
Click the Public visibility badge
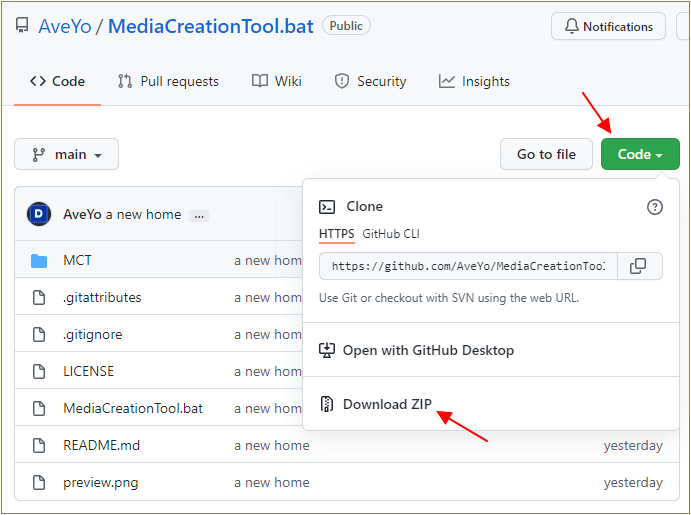coord(346,26)
